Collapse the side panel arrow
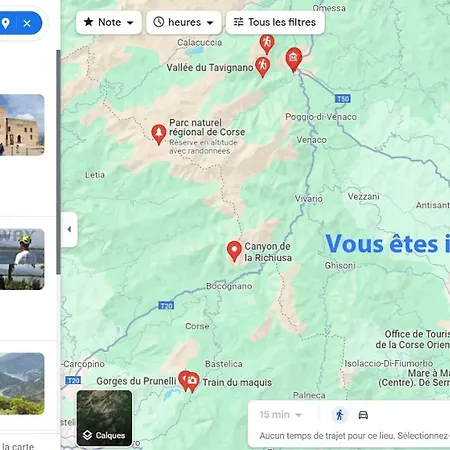 pyautogui.click(x=69, y=229)
